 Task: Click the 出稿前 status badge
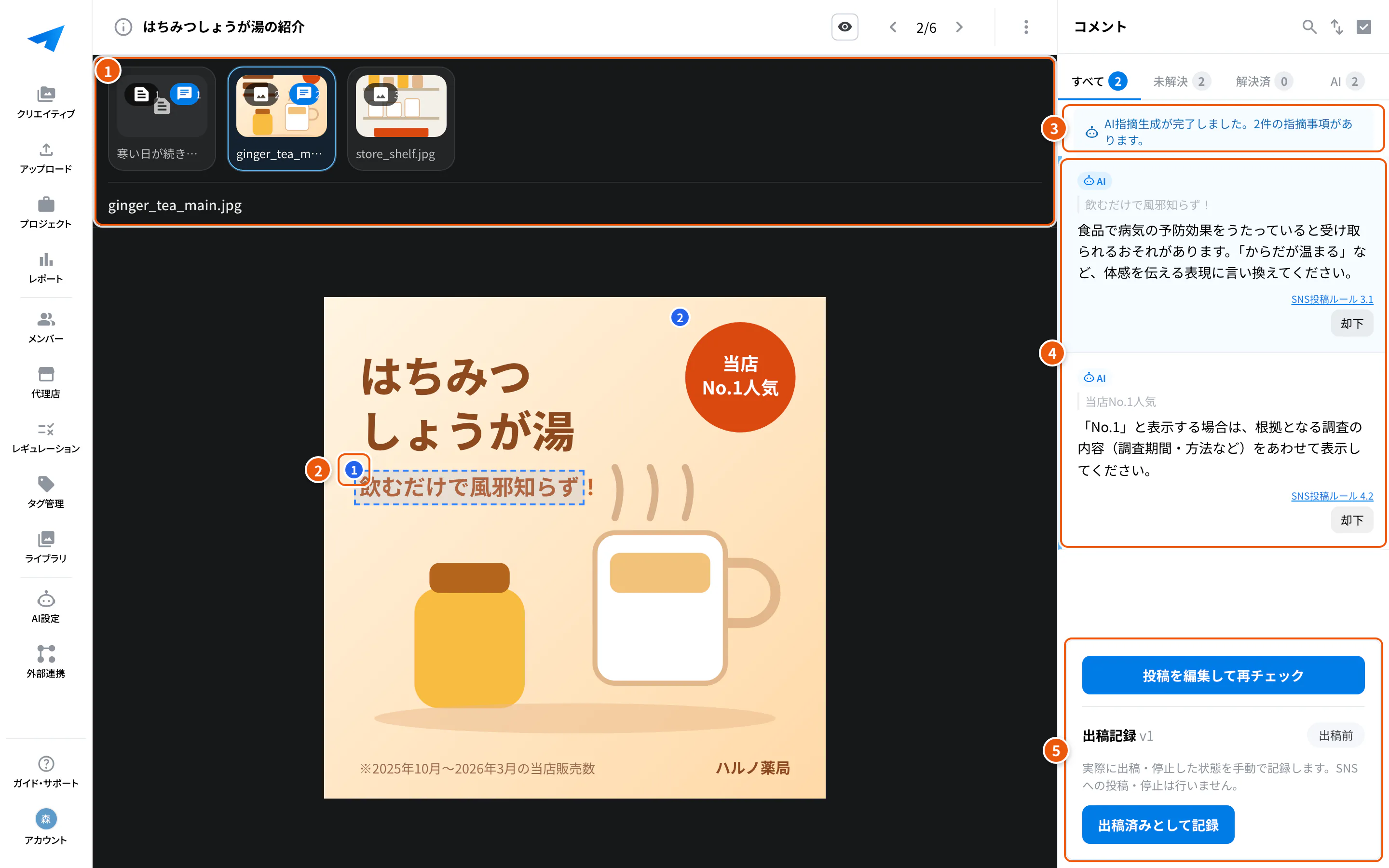(1335, 735)
